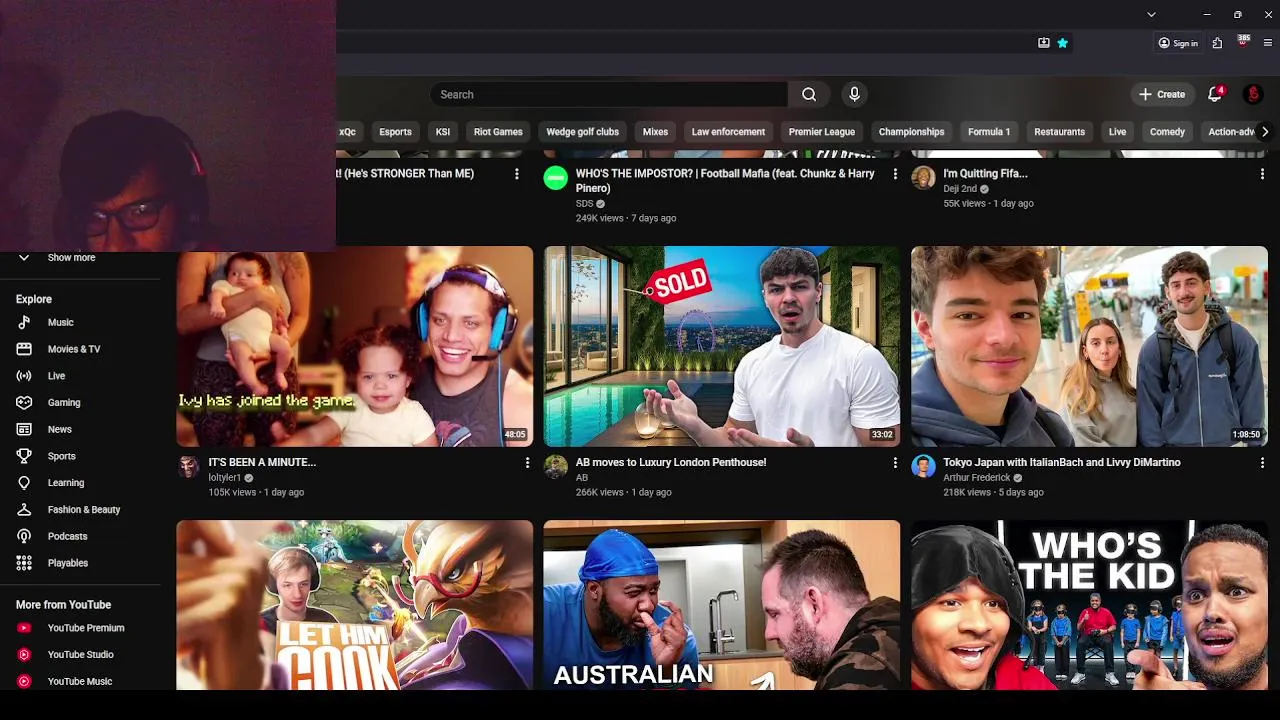Select the Comedy chip
This screenshot has height=720, width=1280.
pyautogui.click(x=1167, y=132)
